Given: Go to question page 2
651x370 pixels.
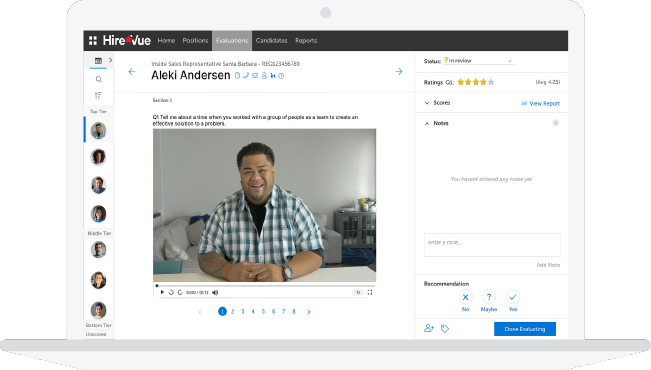Looking at the screenshot, I should [232, 311].
